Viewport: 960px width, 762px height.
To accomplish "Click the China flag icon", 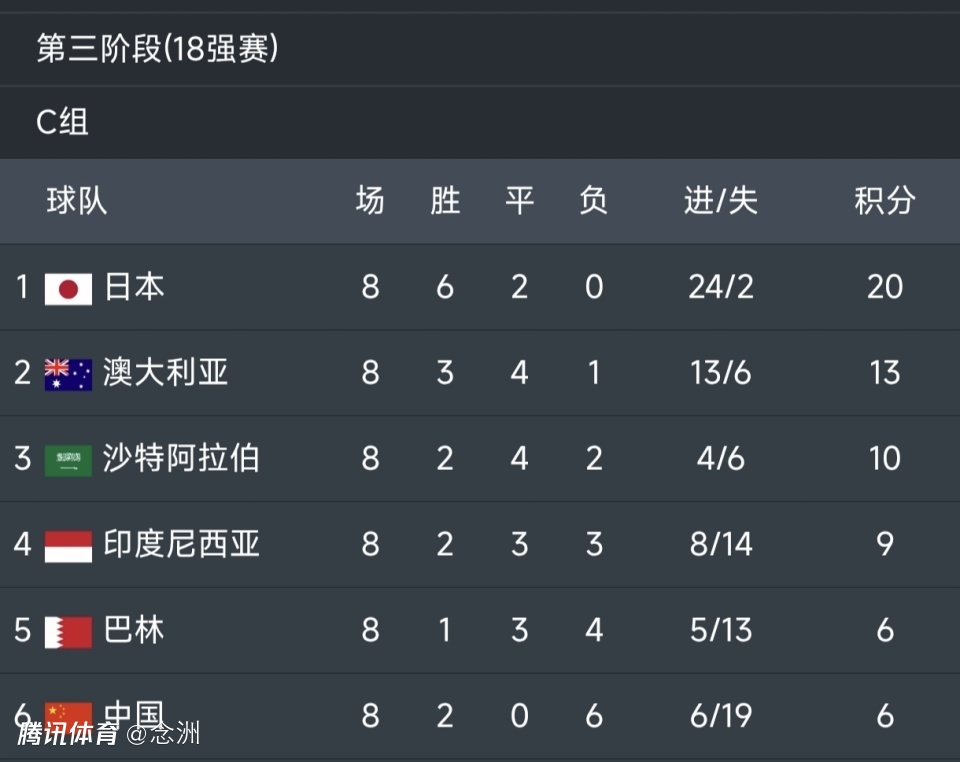I will point(68,711).
